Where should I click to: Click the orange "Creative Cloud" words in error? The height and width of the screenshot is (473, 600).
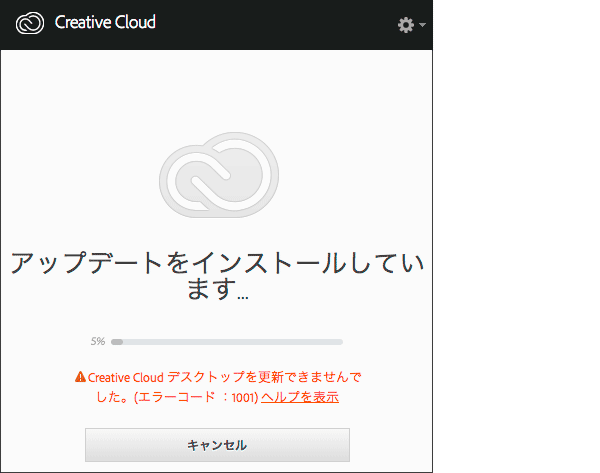tap(125, 378)
